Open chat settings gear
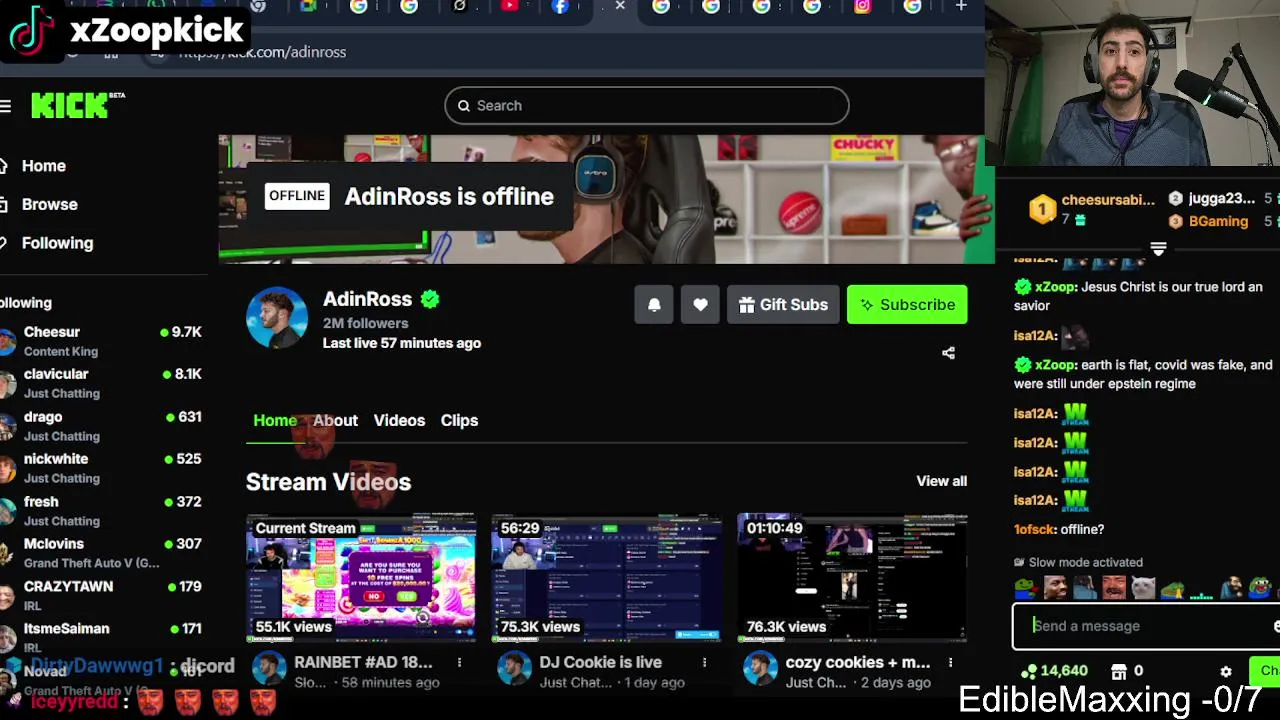The height and width of the screenshot is (720, 1280). tap(1226, 671)
